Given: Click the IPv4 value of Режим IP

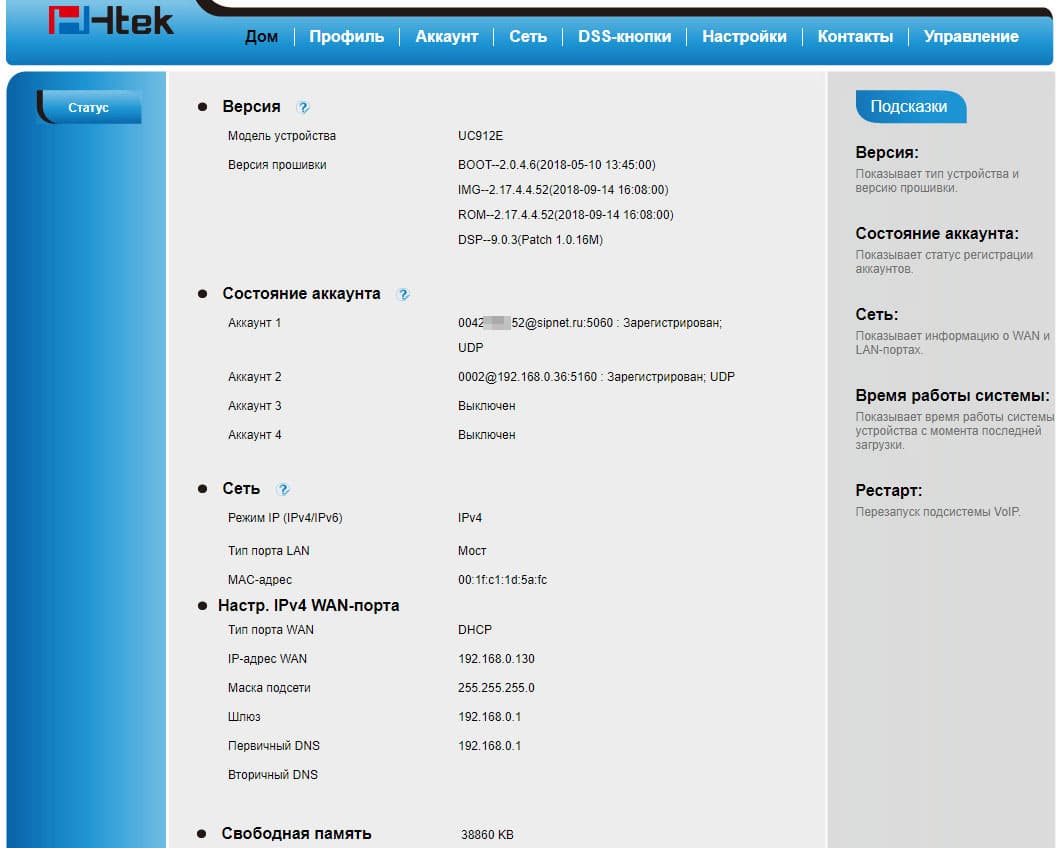Looking at the screenshot, I should tap(470, 518).
